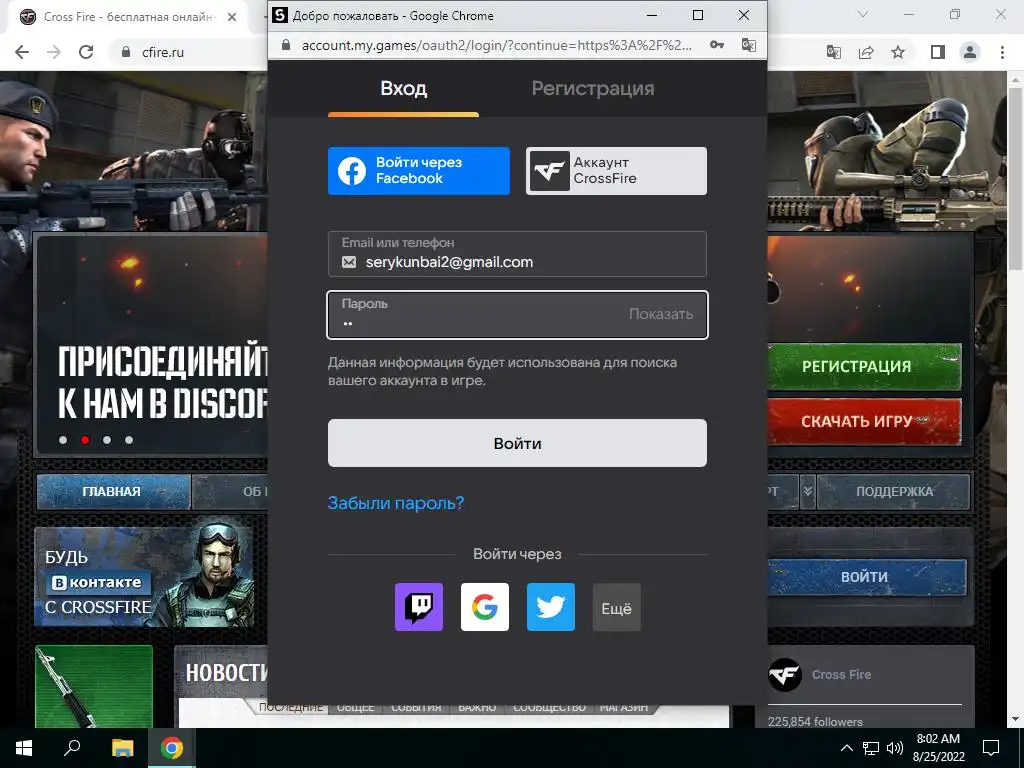Image resolution: width=1024 pixels, height=768 pixels.
Task: Log in via the Google icon
Action: click(x=485, y=607)
